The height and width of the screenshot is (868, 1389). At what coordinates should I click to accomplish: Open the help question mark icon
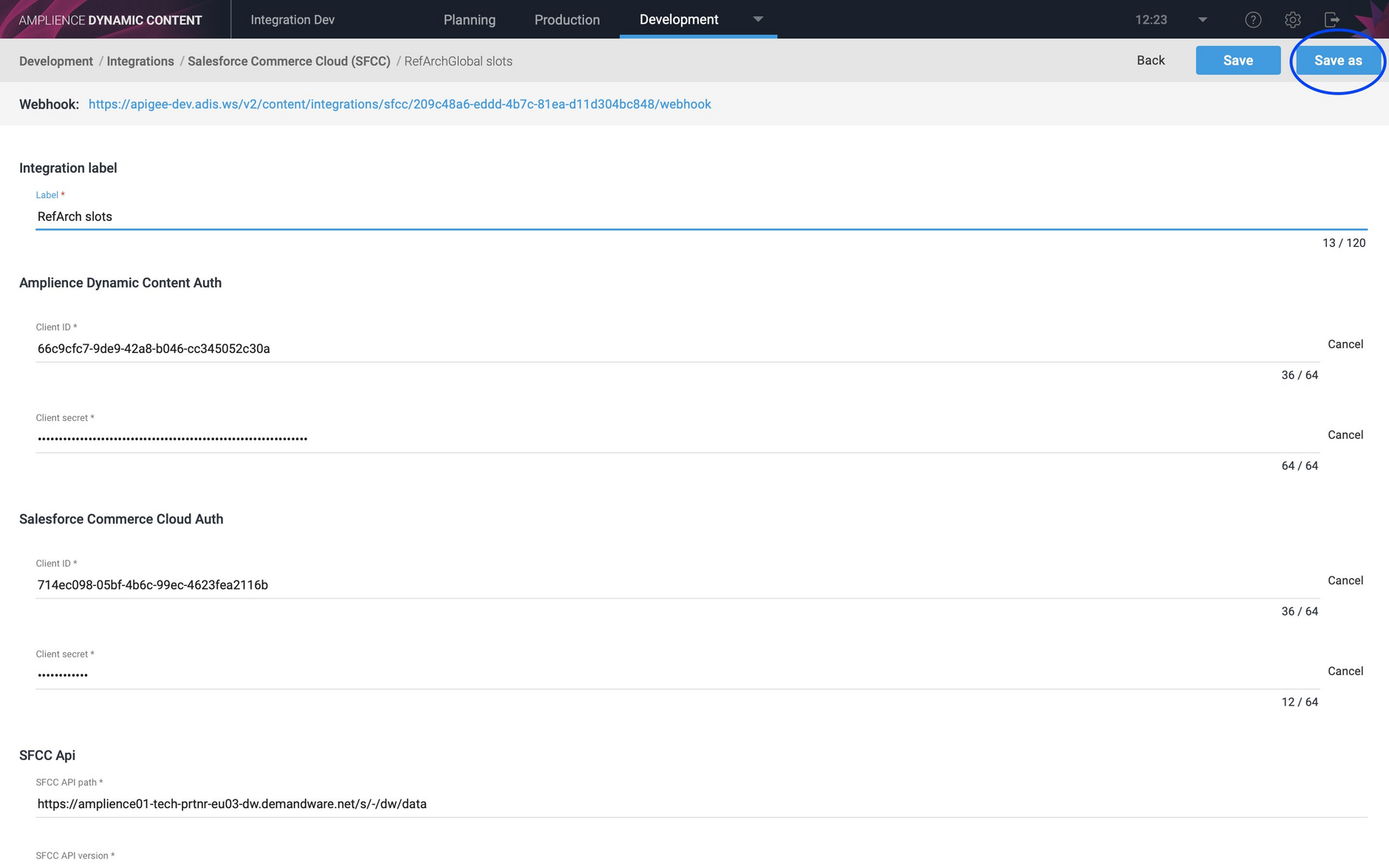pos(1253,20)
